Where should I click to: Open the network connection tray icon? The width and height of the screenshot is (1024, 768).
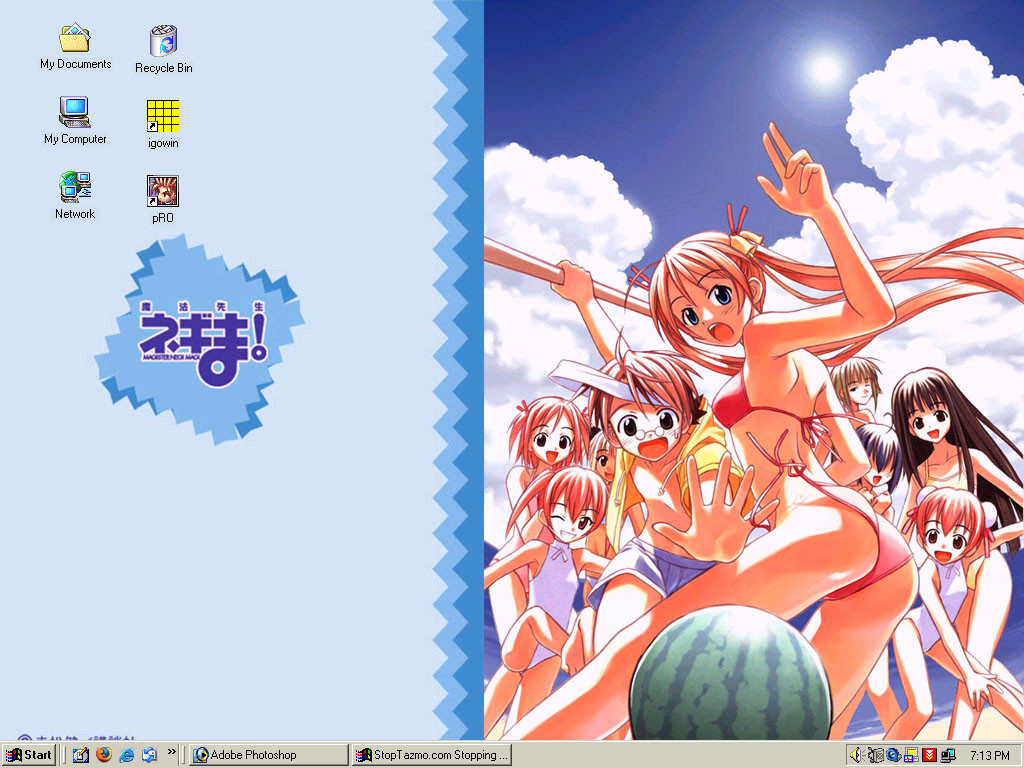948,756
